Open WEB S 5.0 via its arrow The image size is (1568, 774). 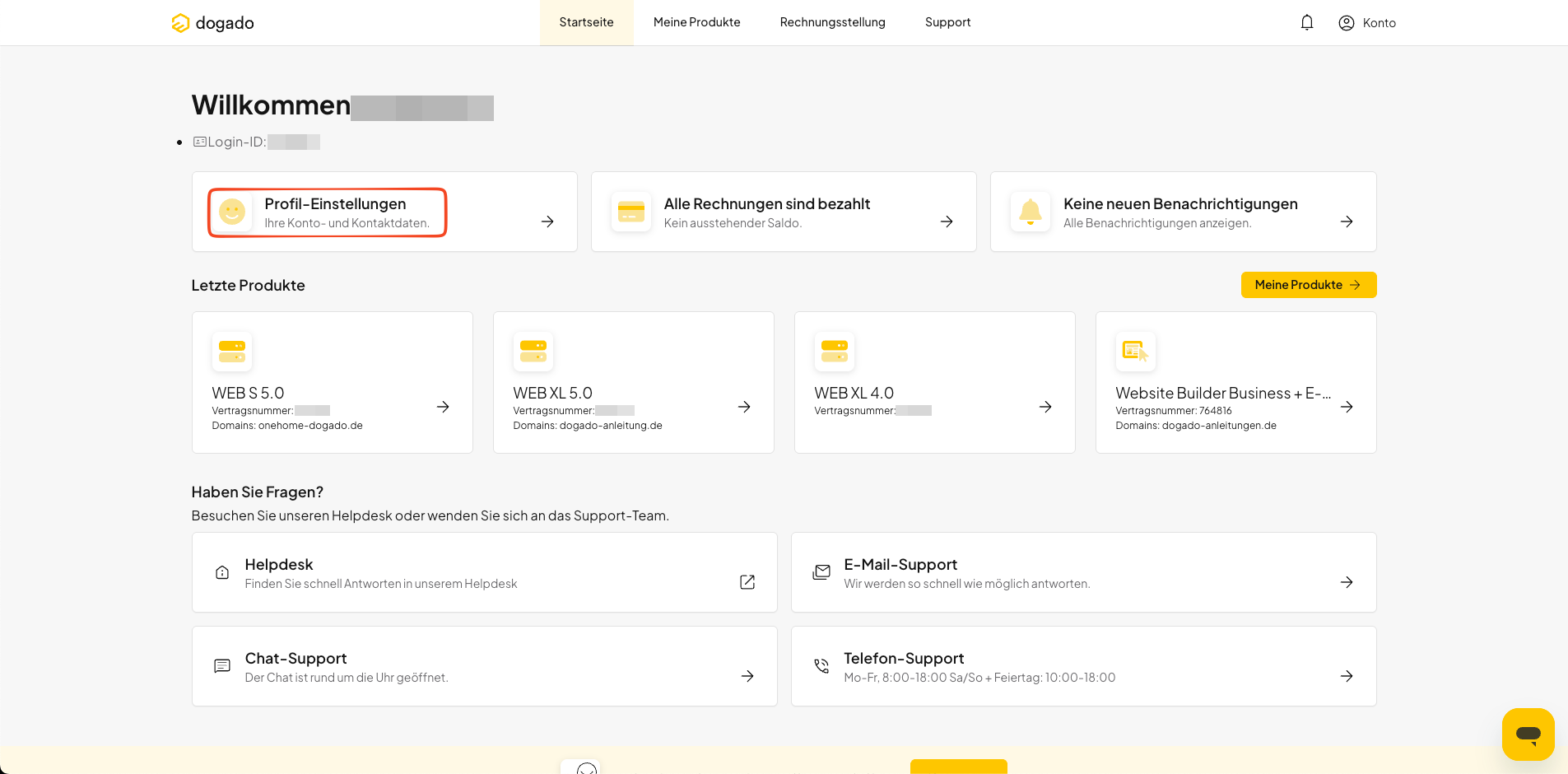pyautogui.click(x=443, y=407)
